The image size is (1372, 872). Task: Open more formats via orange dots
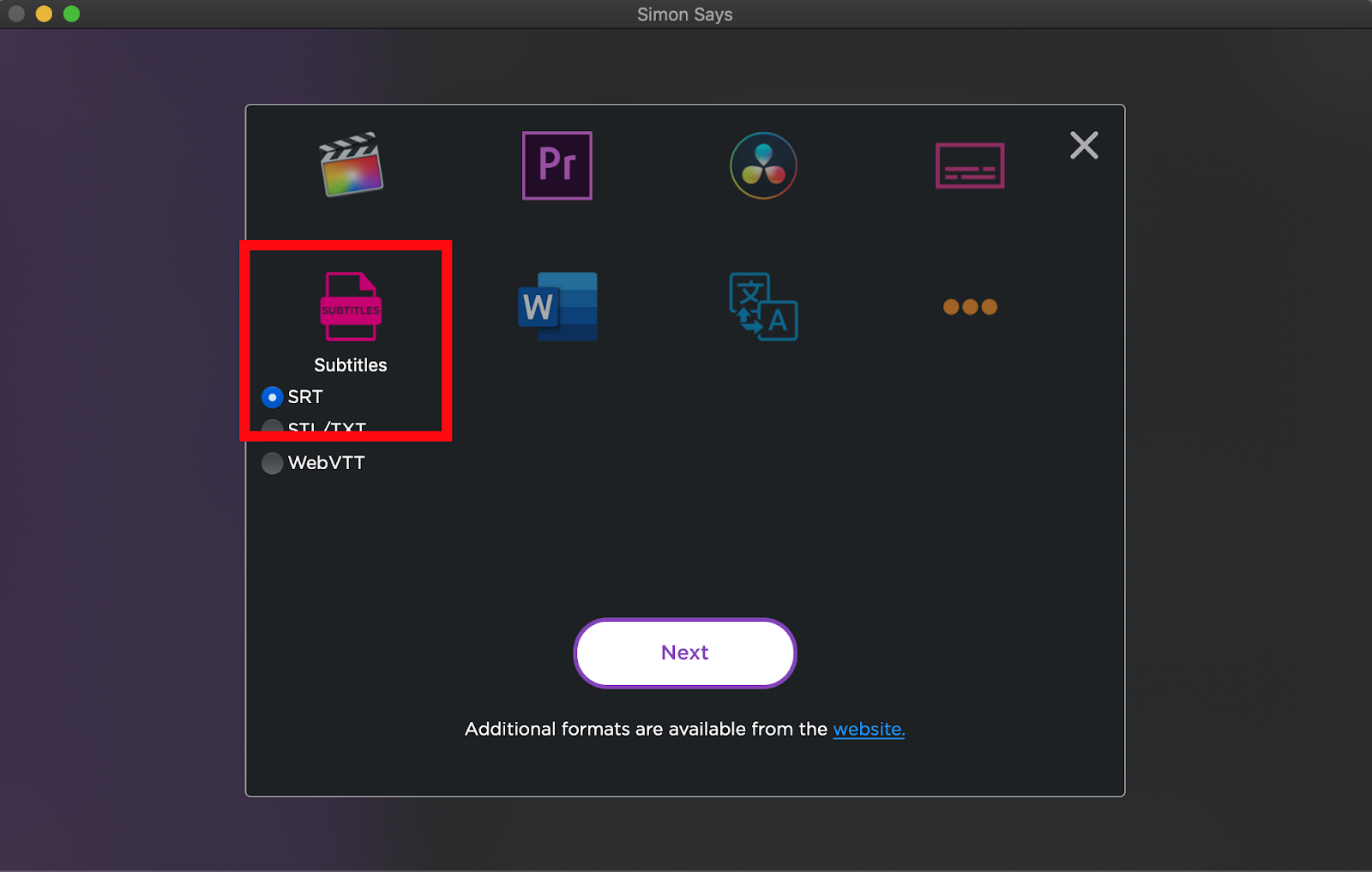click(970, 307)
